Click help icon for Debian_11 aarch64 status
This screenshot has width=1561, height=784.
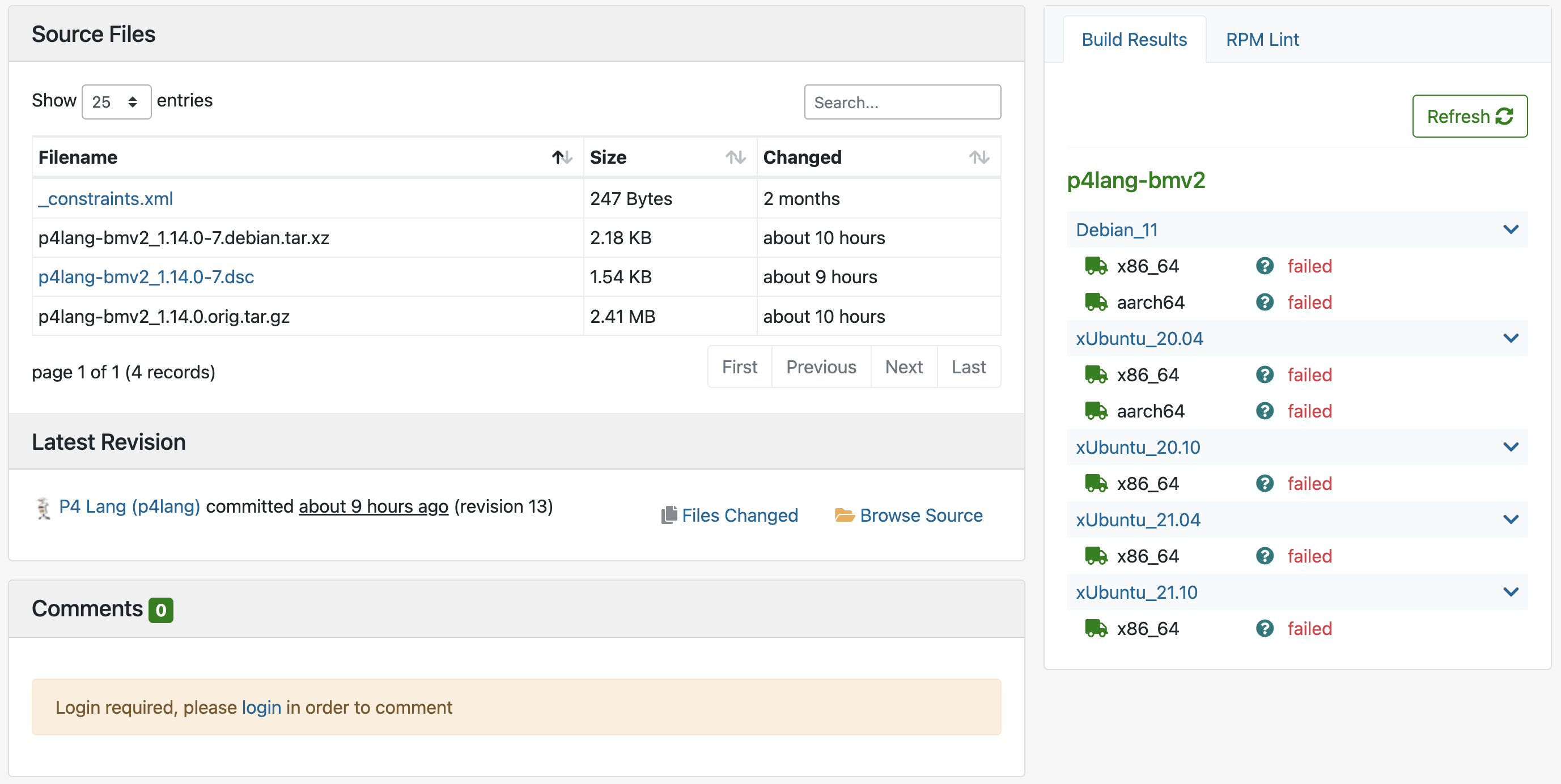click(1265, 302)
